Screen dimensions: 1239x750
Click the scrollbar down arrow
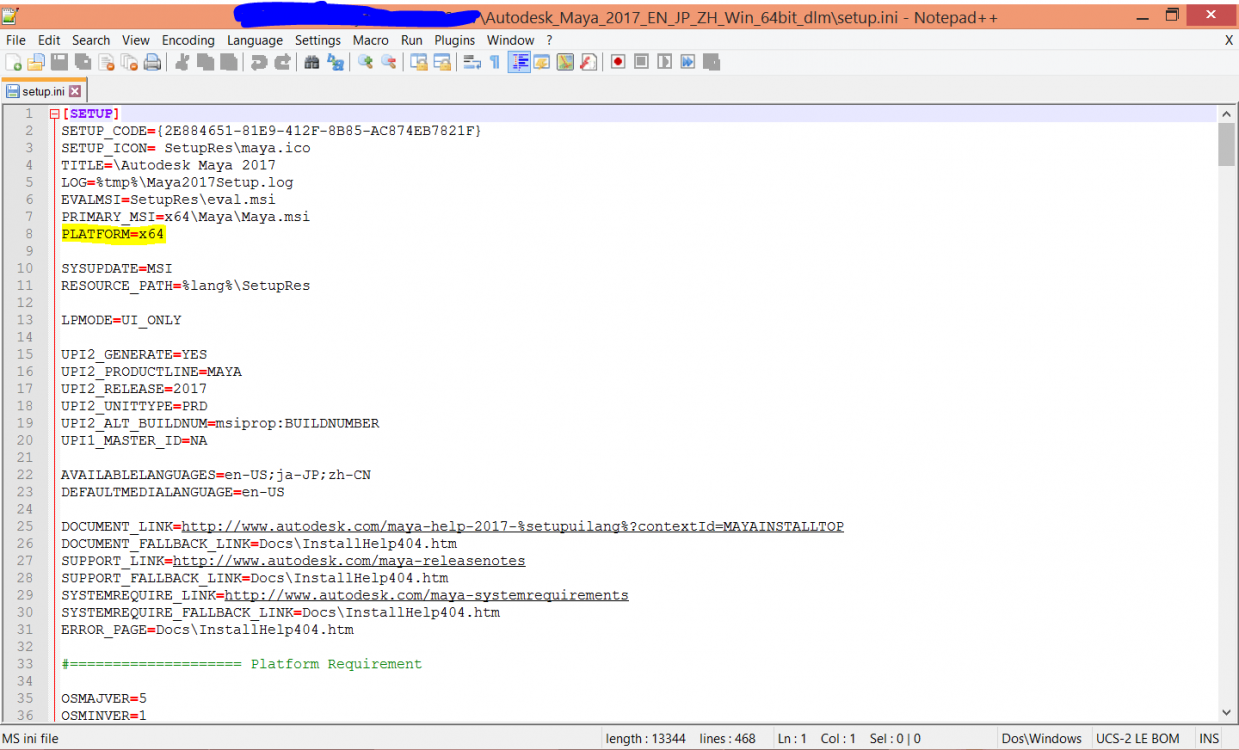pos(1226,712)
